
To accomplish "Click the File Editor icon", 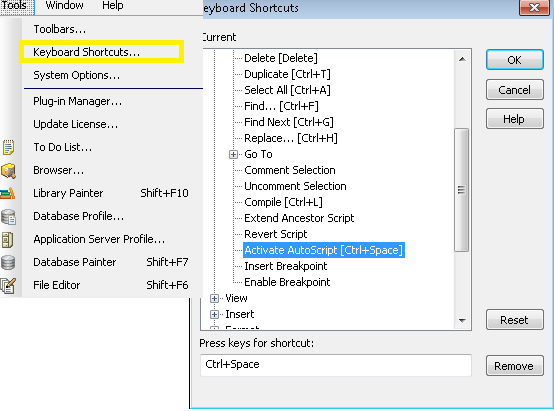I will [x=8, y=286].
